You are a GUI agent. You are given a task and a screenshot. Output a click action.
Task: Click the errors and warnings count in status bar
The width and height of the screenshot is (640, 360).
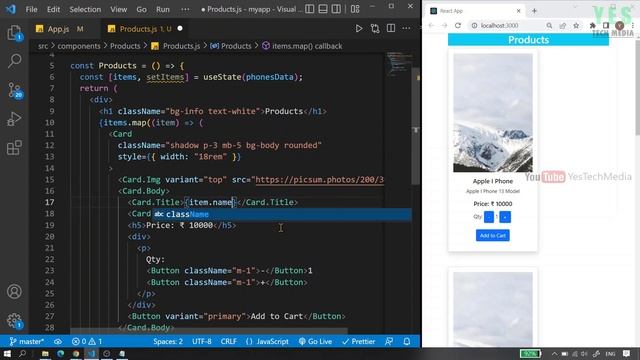pos(87,342)
